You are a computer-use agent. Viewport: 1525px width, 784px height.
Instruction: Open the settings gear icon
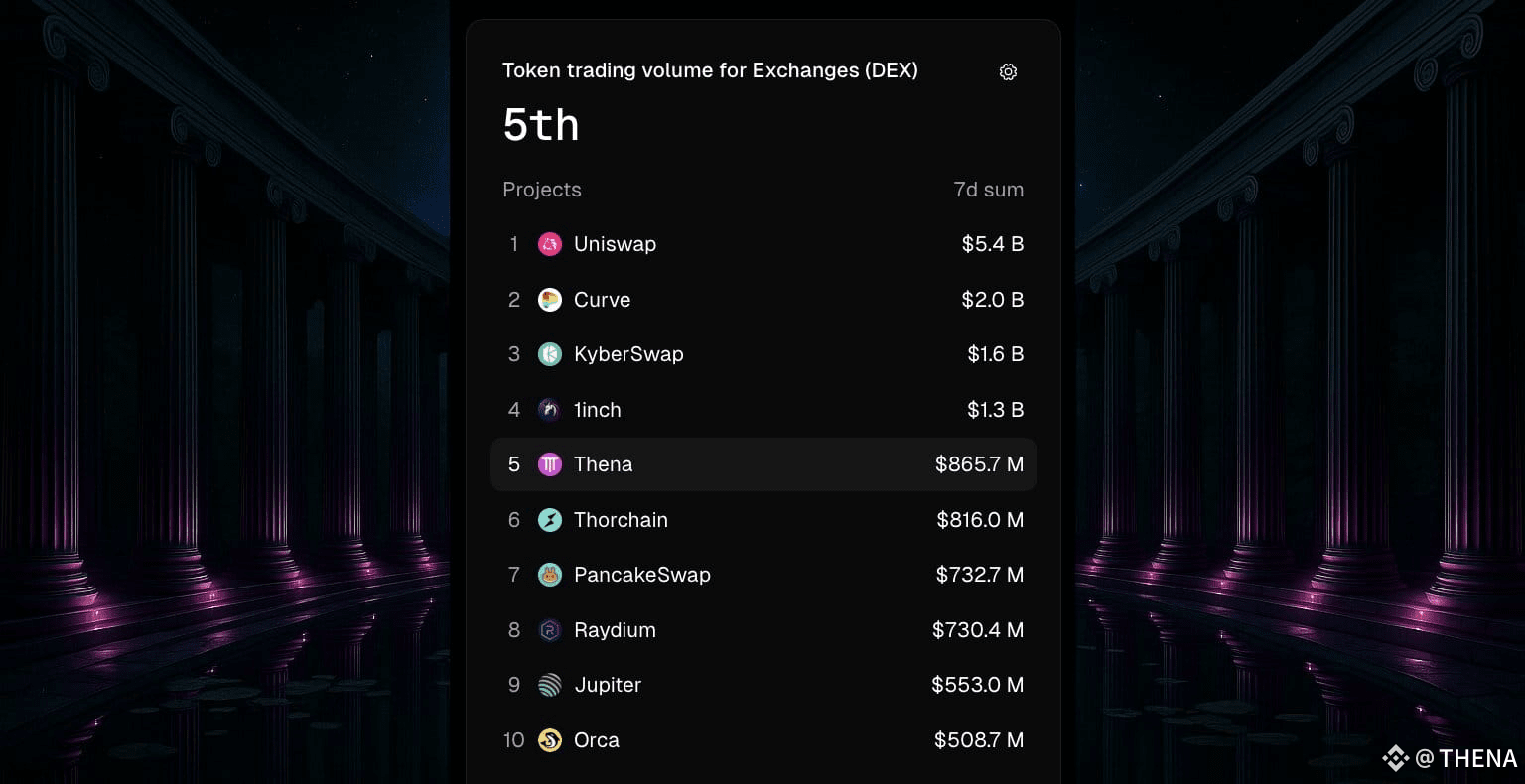point(1008,71)
